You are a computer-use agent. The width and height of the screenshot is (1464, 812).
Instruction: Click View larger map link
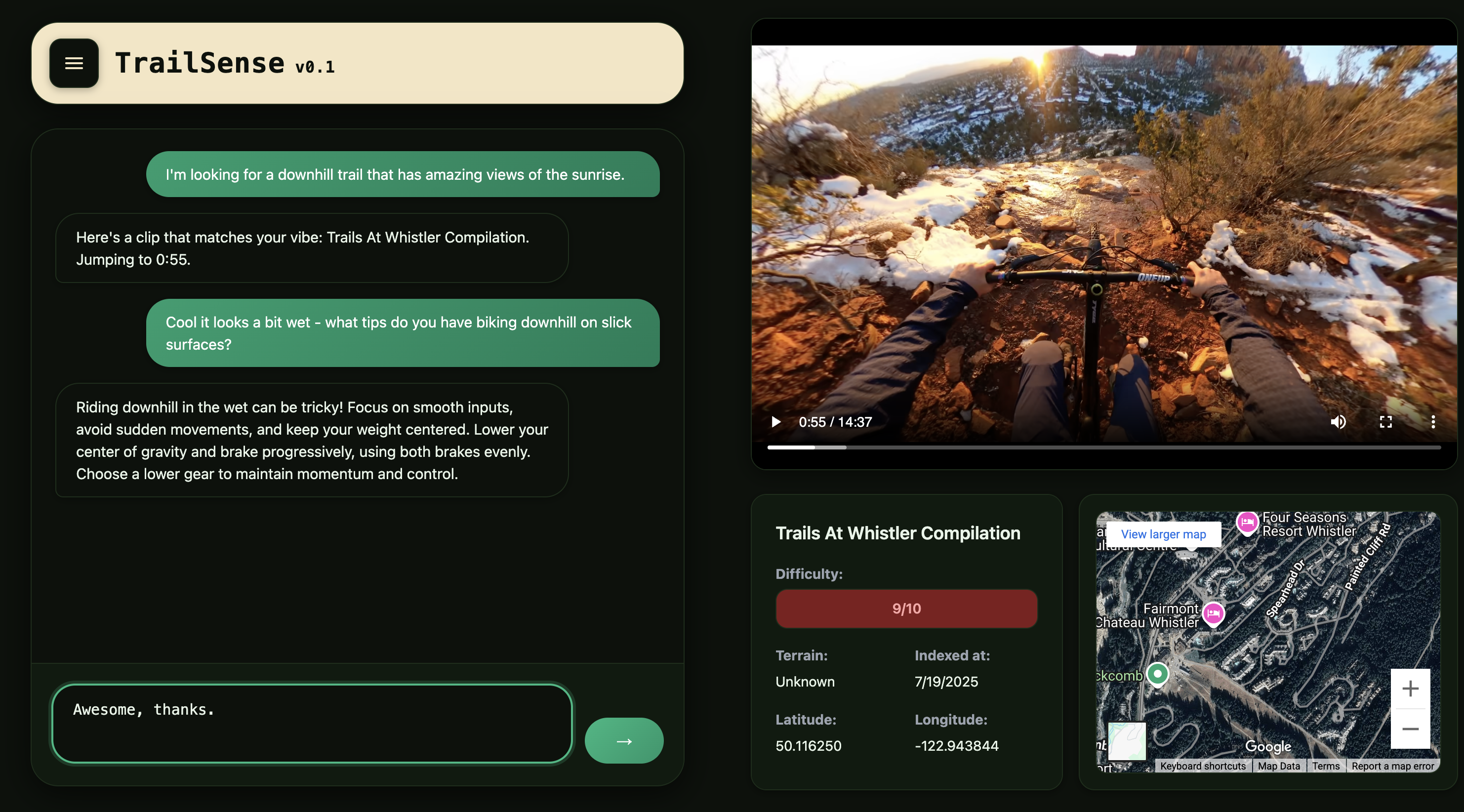[x=1163, y=534]
